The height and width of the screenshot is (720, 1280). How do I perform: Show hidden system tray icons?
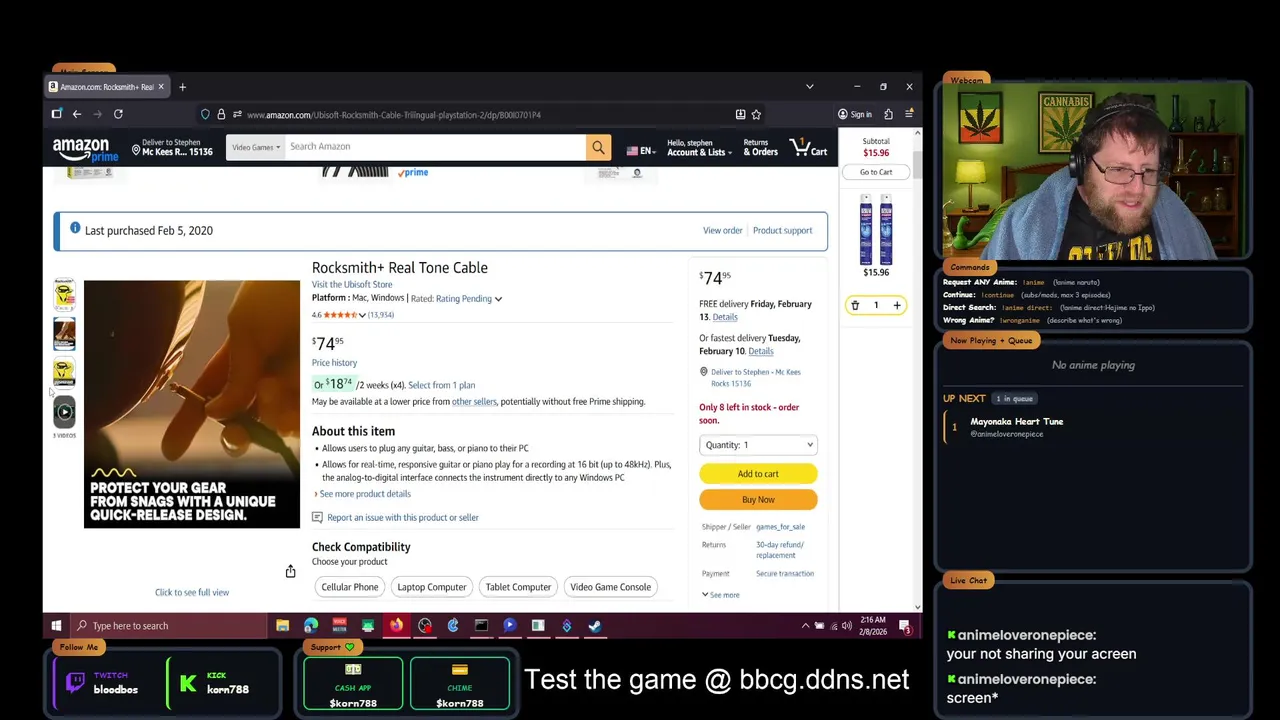(x=805, y=626)
